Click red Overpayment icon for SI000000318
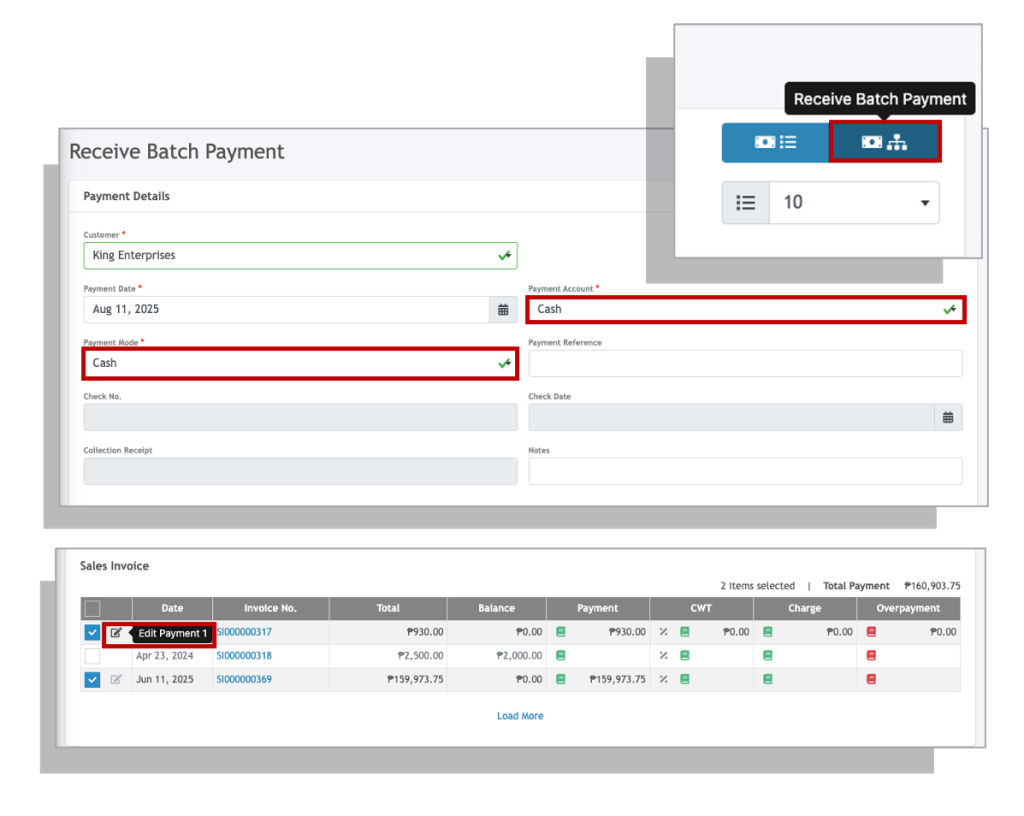The height and width of the screenshot is (816, 1024). tap(871, 655)
